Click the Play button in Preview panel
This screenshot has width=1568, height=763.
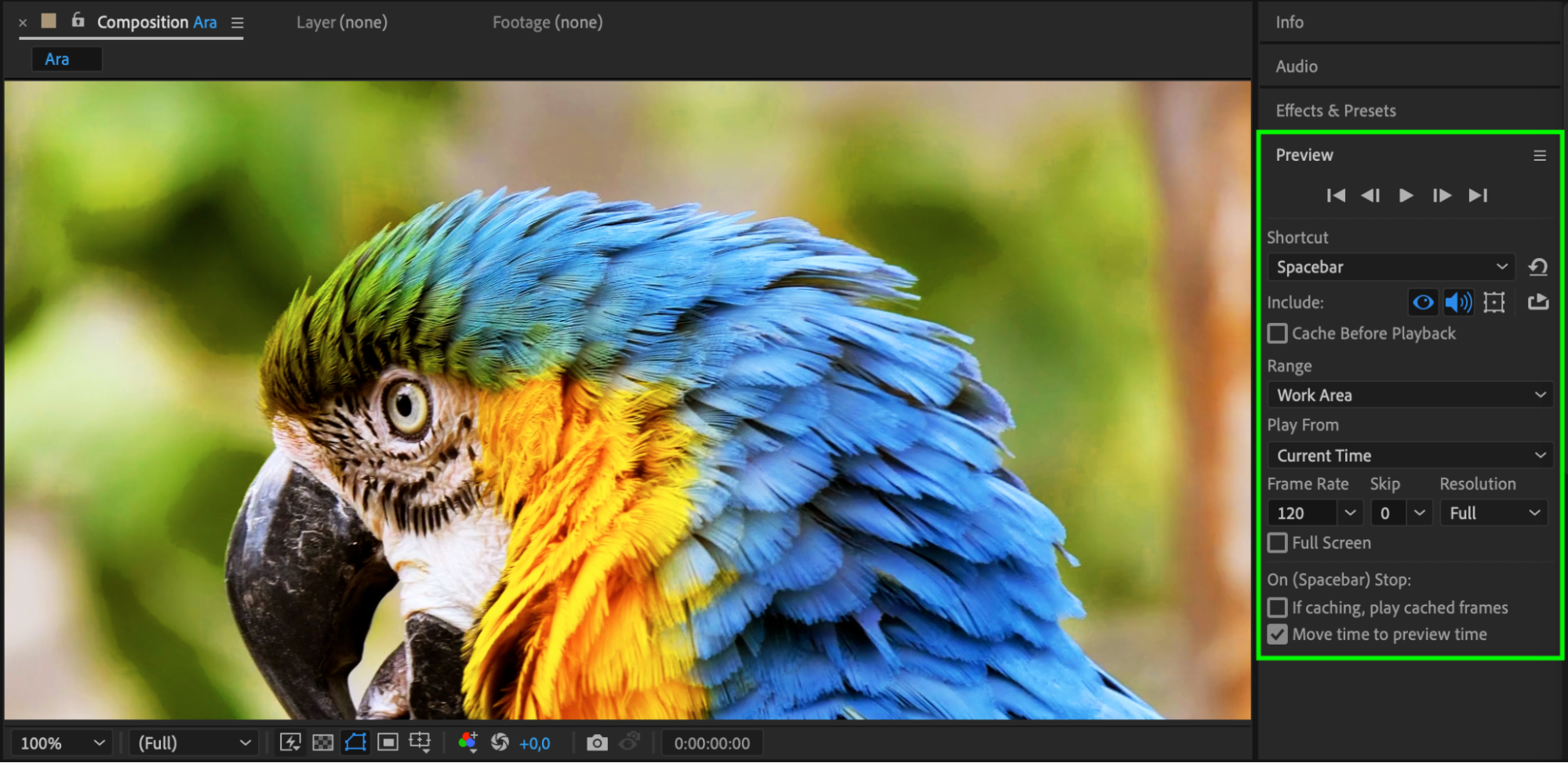click(1406, 195)
